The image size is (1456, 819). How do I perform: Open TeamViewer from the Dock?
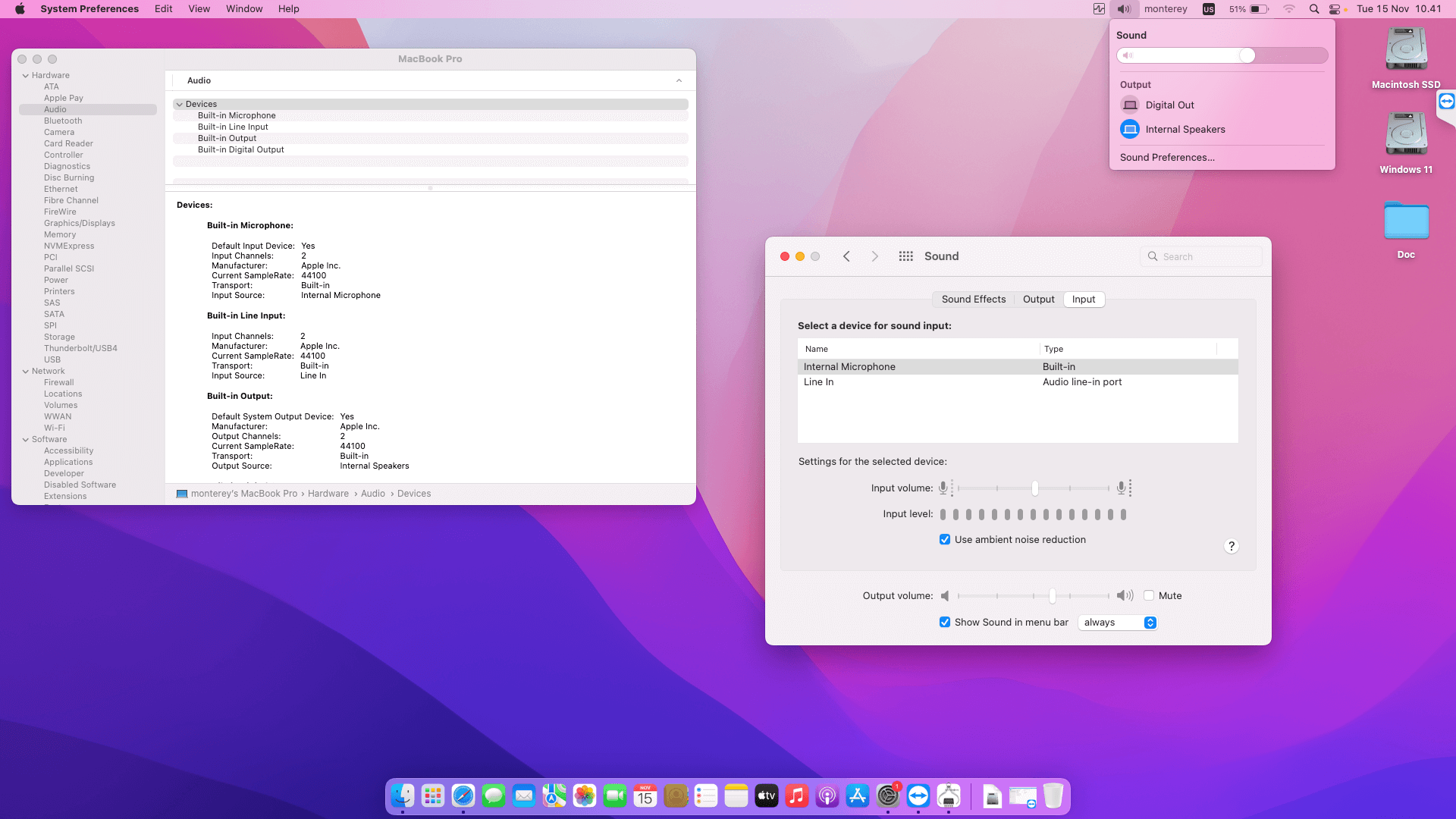pos(918,796)
